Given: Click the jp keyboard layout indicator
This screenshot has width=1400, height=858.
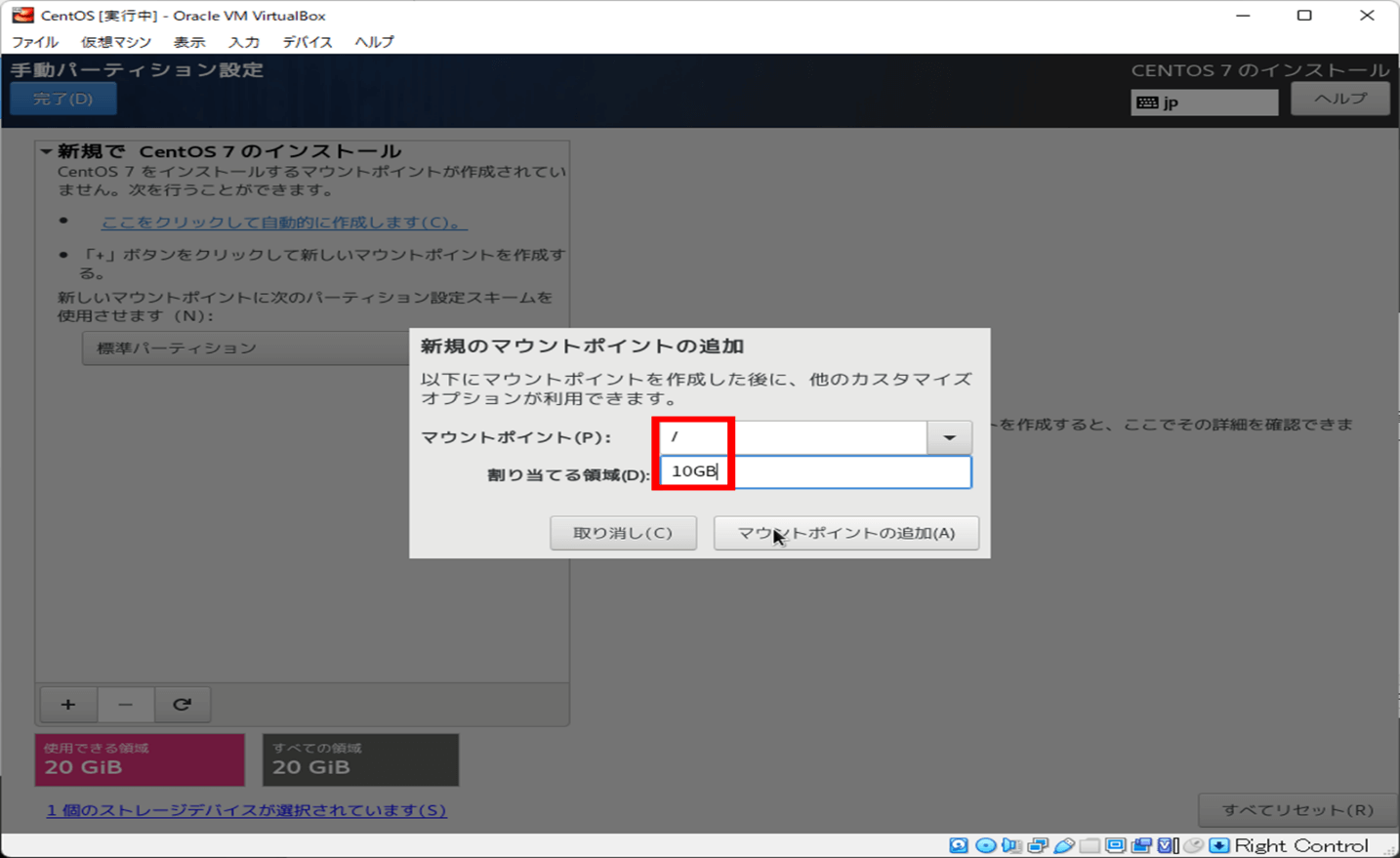Looking at the screenshot, I should click(x=1205, y=102).
